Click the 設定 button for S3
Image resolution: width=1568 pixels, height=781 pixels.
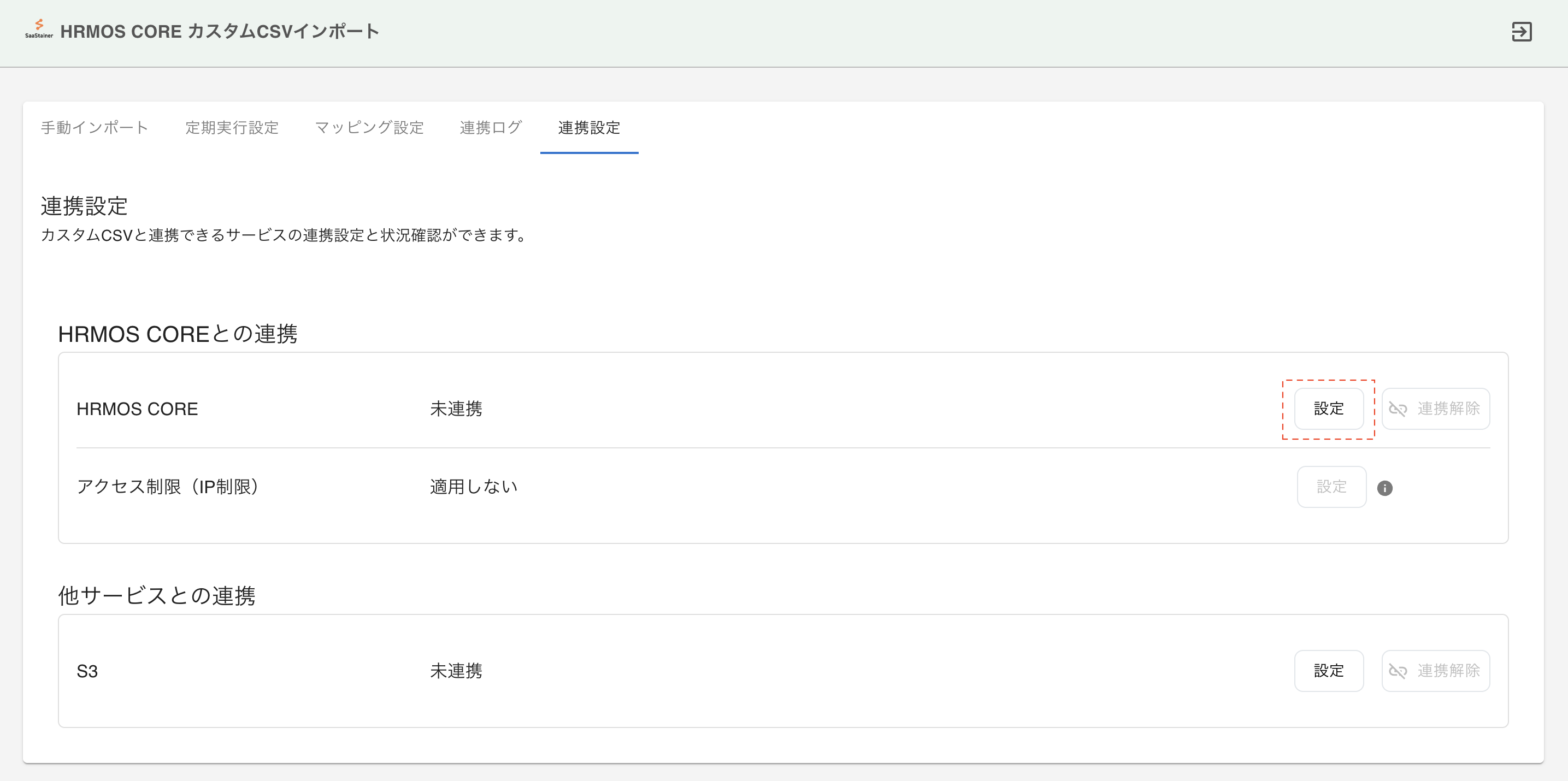(1329, 671)
